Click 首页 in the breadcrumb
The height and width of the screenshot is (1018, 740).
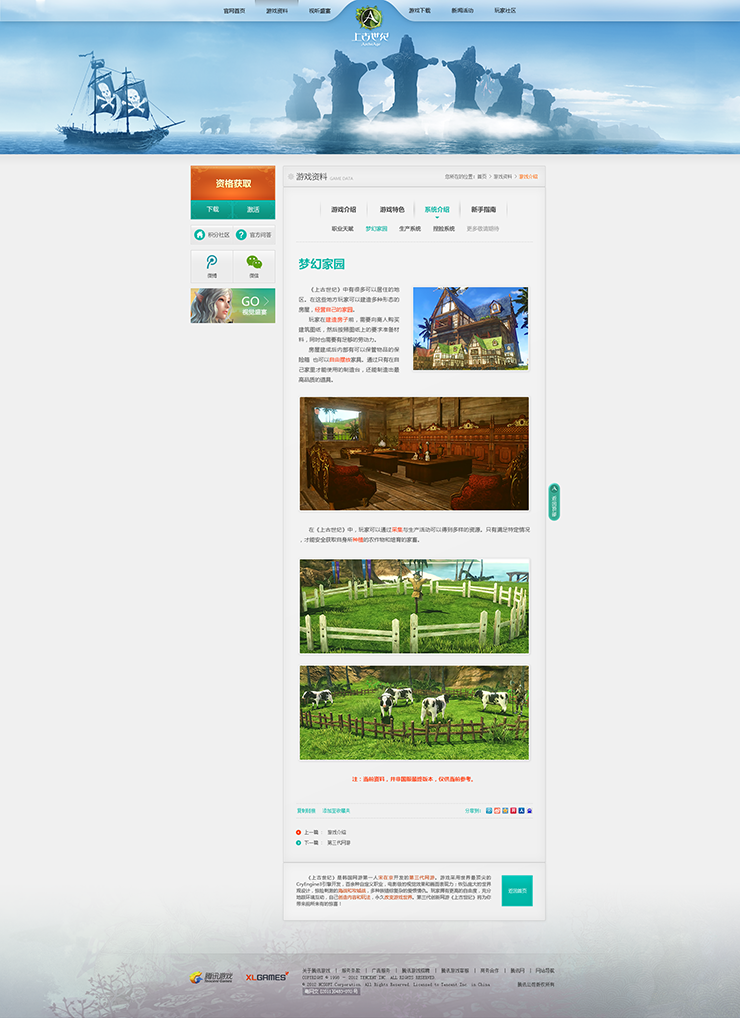tap(482, 177)
